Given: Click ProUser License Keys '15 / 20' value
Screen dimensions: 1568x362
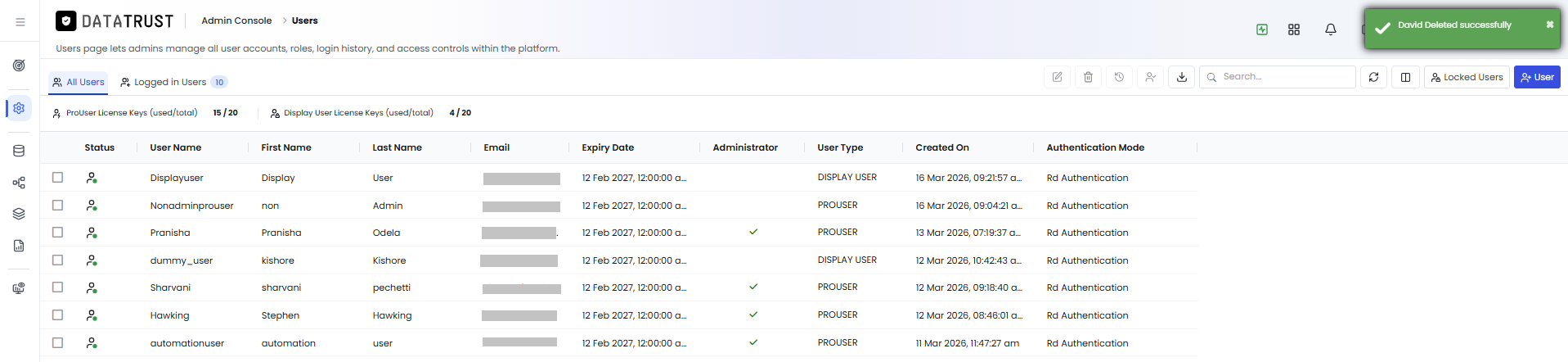Looking at the screenshot, I should (225, 113).
